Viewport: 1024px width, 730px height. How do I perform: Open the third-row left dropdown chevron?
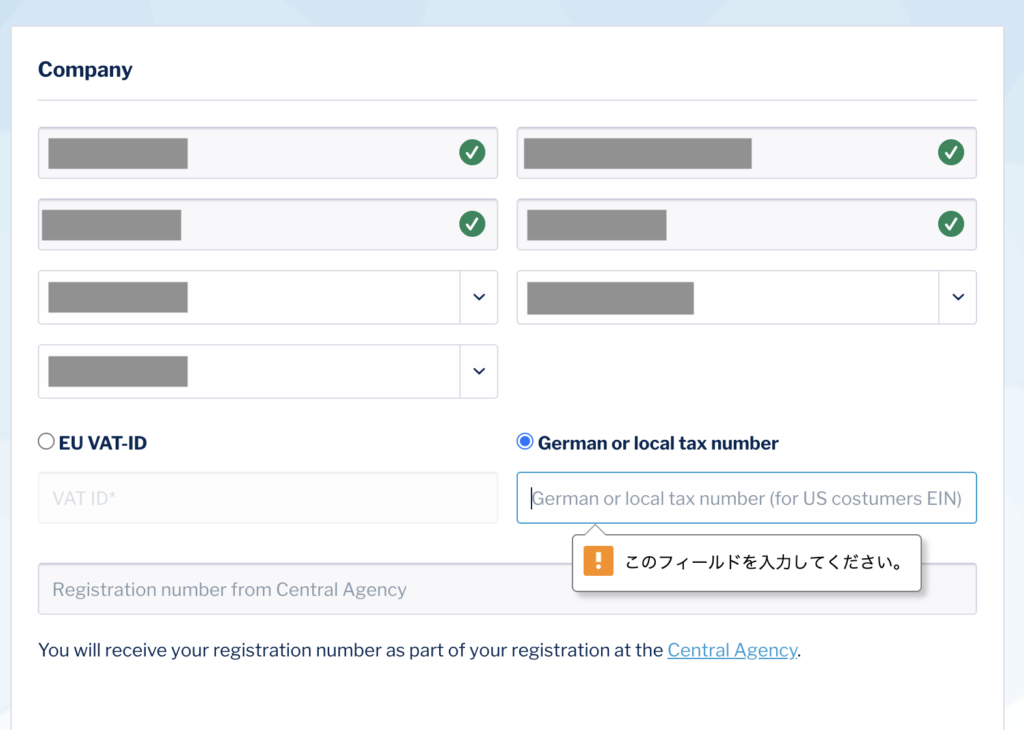[478, 297]
